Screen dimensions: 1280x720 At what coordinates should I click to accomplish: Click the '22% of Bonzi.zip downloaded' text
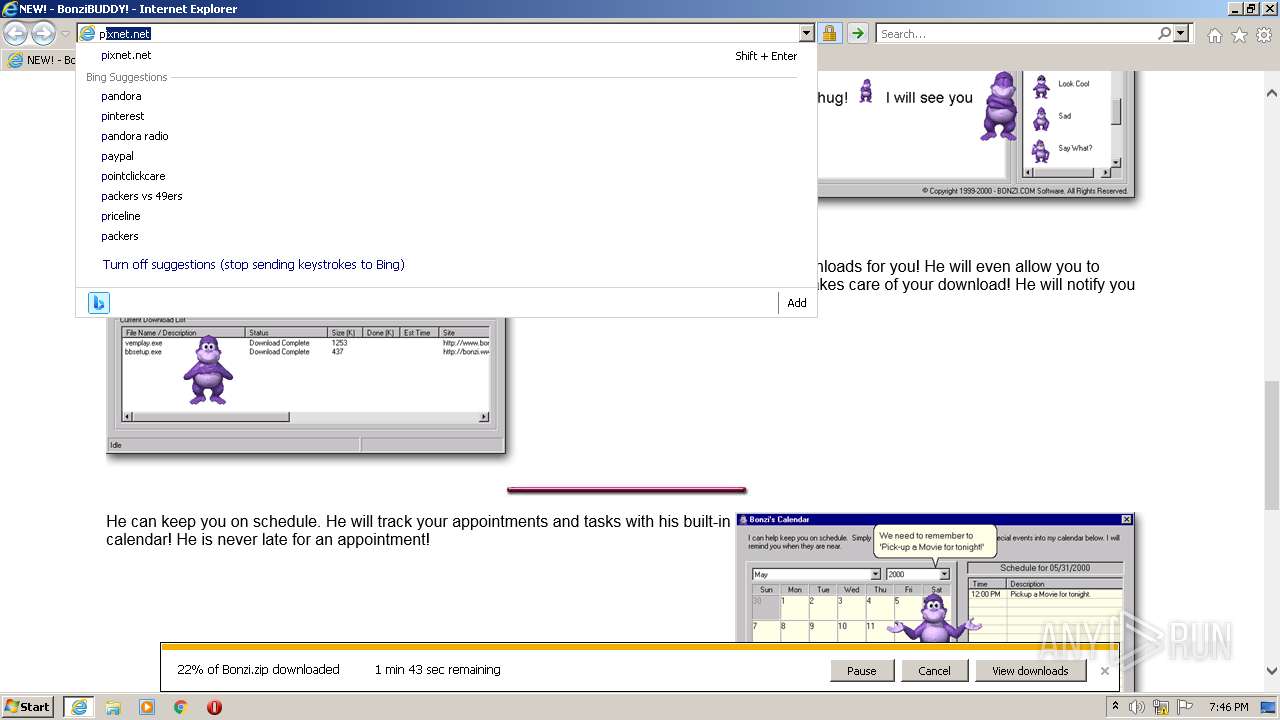[258, 670]
